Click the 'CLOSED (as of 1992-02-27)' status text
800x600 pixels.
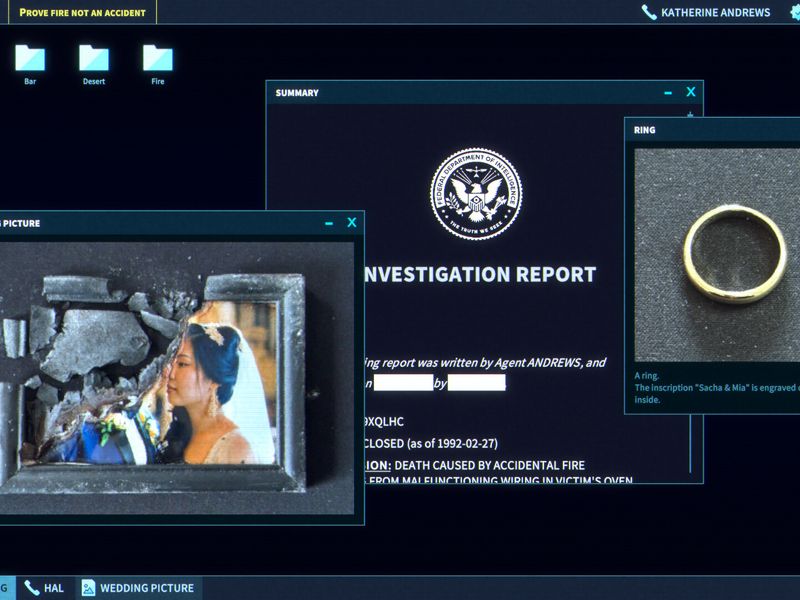pos(431,443)
